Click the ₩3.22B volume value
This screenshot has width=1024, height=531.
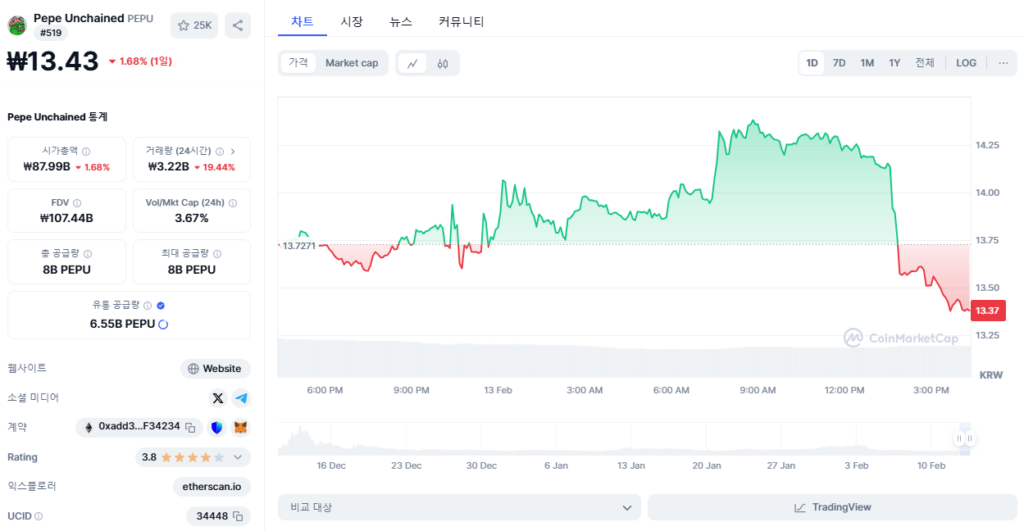tap(168, 167)
